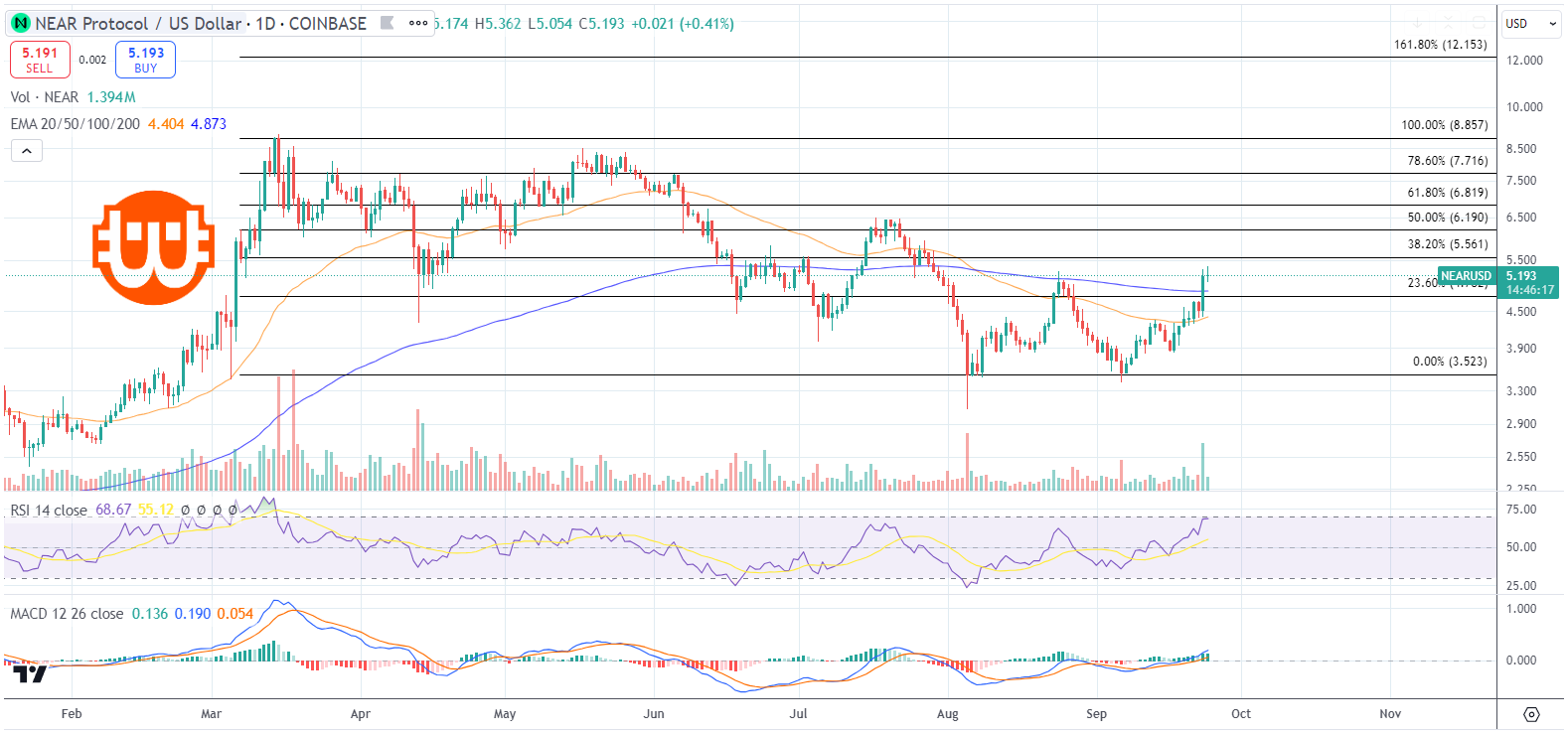Click the 5.191 SELL button
This screenshot has width=1568, height=735.
click(x=40, y=60)
